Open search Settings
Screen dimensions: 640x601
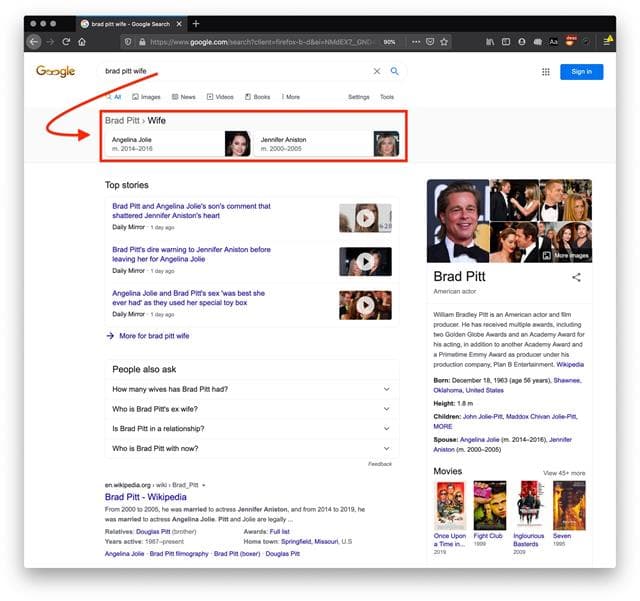tap(358, 97)
